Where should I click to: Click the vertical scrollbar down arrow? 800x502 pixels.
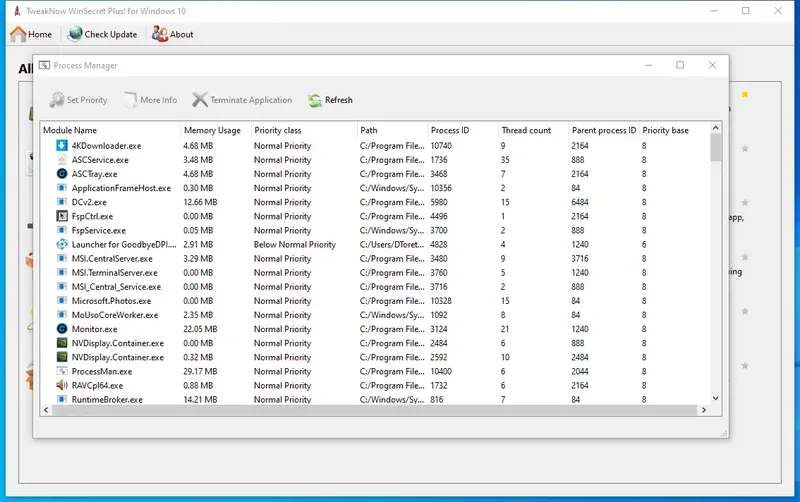pyautogui.click(x=715, y=398)
